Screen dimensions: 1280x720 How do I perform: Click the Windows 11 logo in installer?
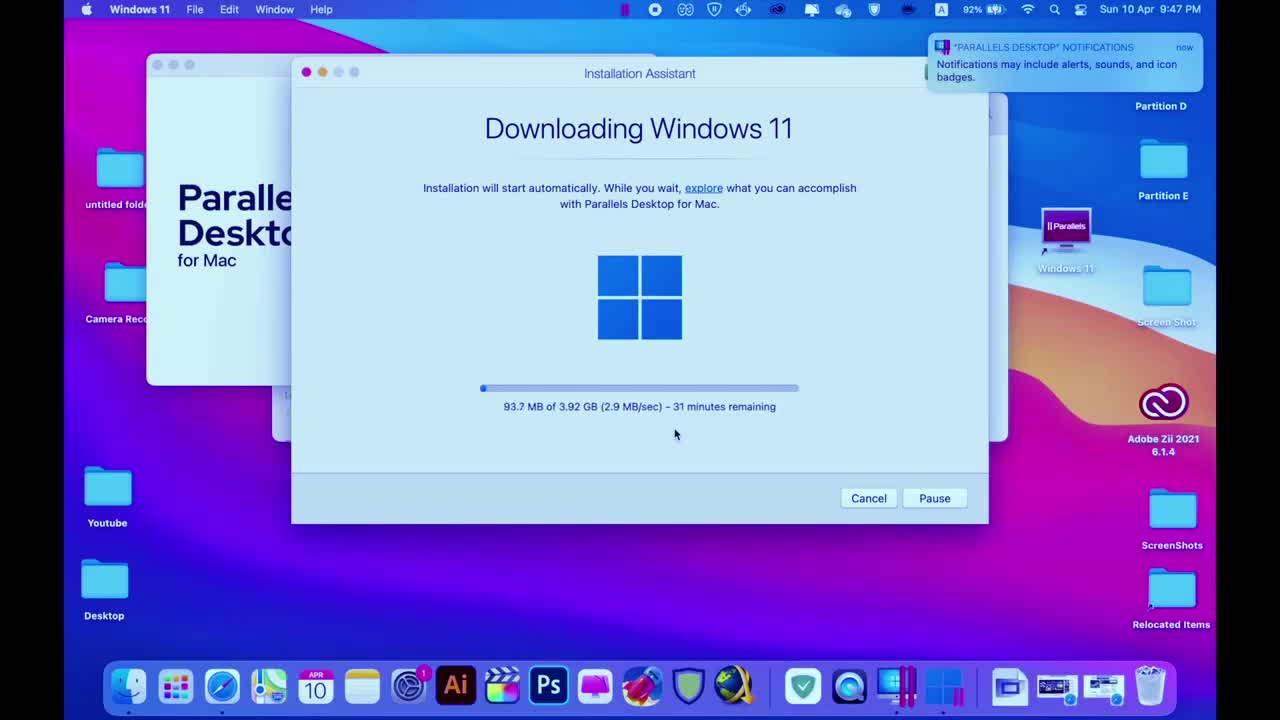pyautogui.click(x=640, y=297)
